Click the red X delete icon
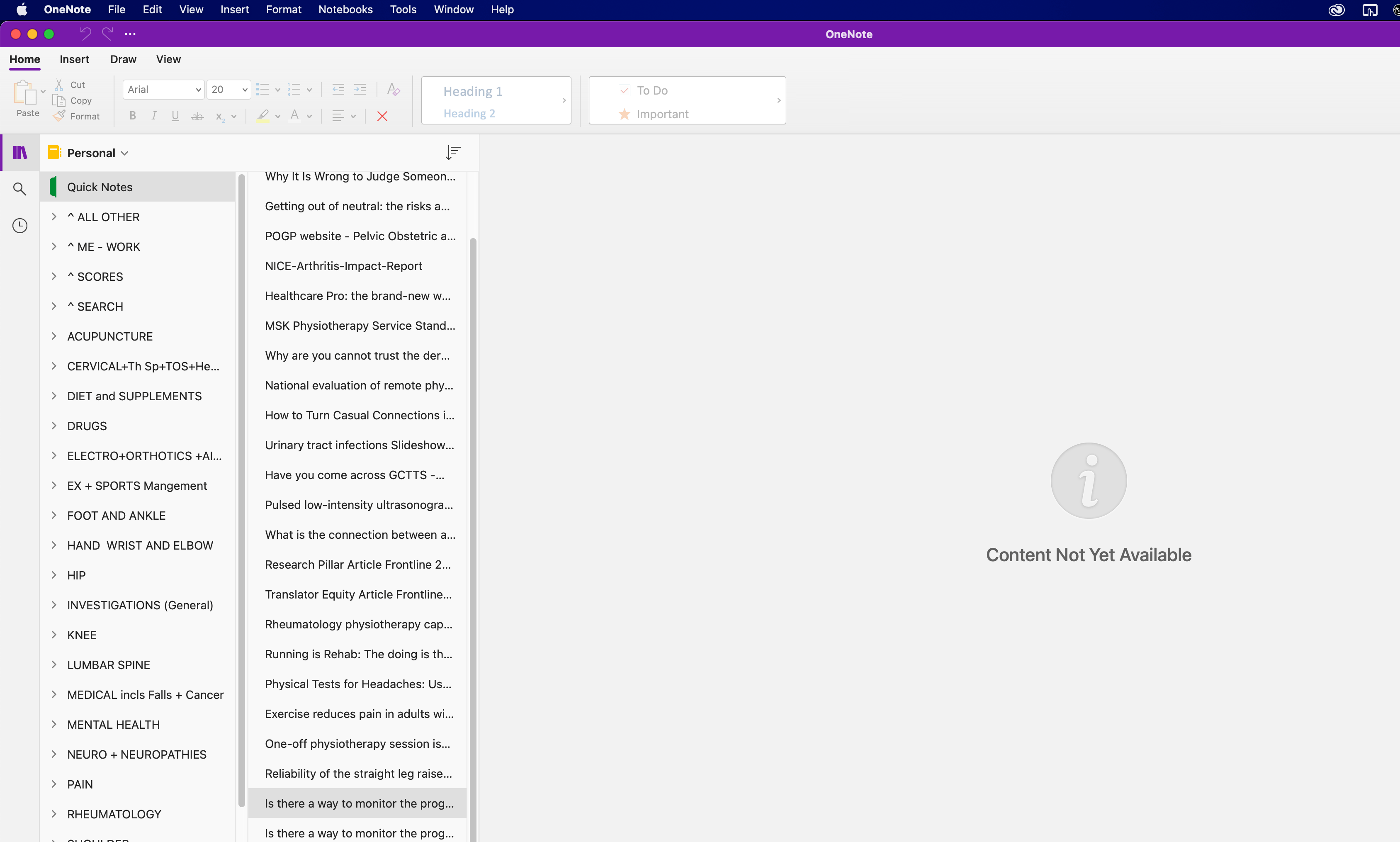Image resolution: width=1400 pixels, height=842 pixels. 382,116
